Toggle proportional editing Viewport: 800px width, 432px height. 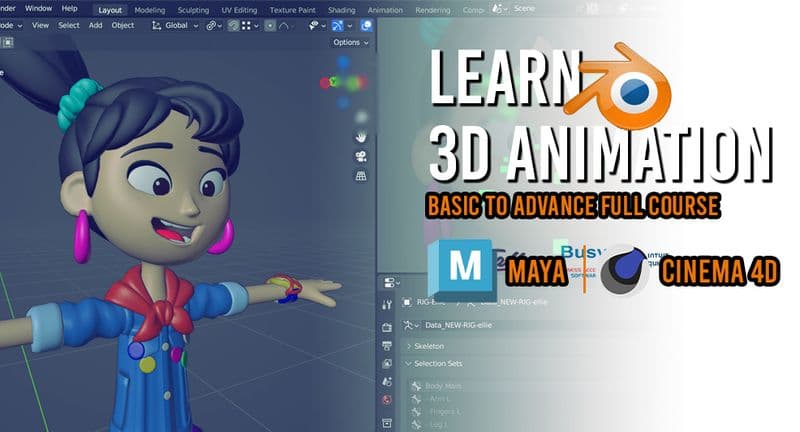click(270, 26)
